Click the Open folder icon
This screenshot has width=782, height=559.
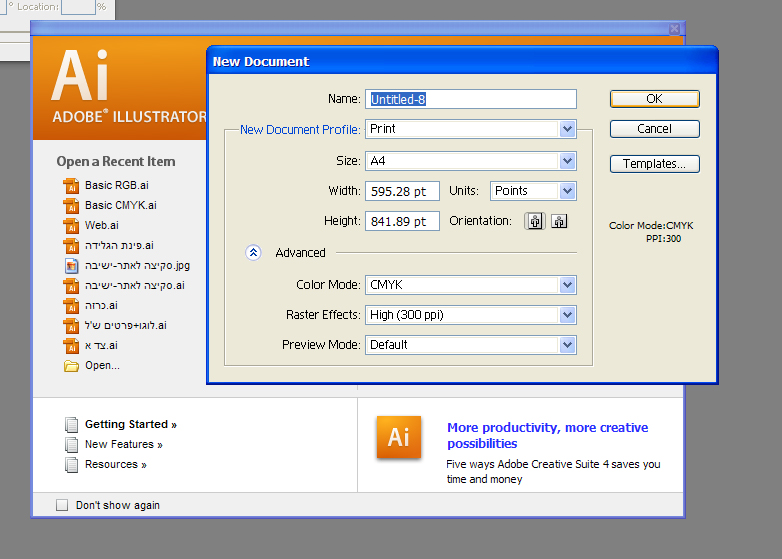pyautogui.click(x=71, y=366)
